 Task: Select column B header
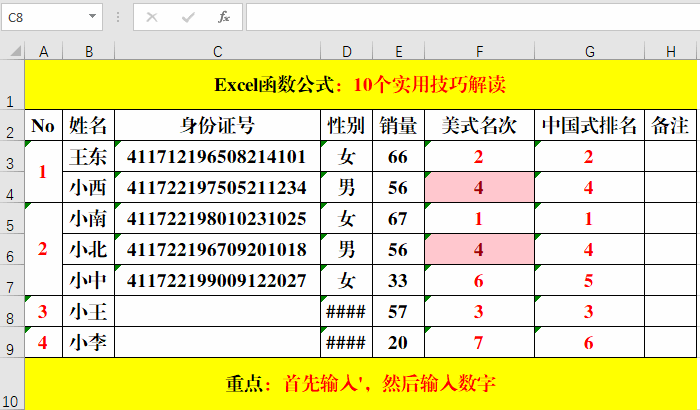point(89,51)
